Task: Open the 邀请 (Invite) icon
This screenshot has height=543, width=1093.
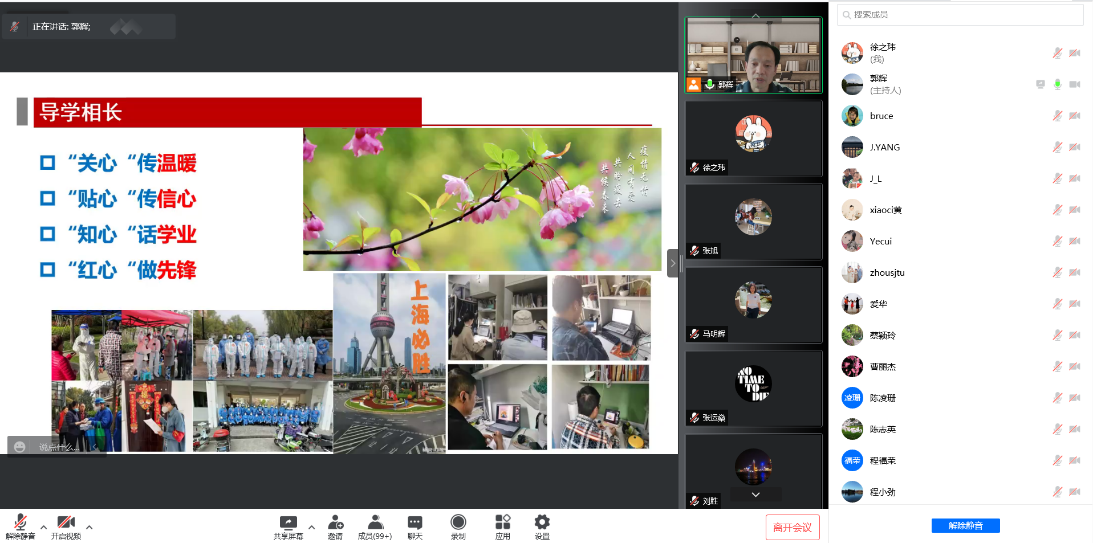Action: (335, 524)
